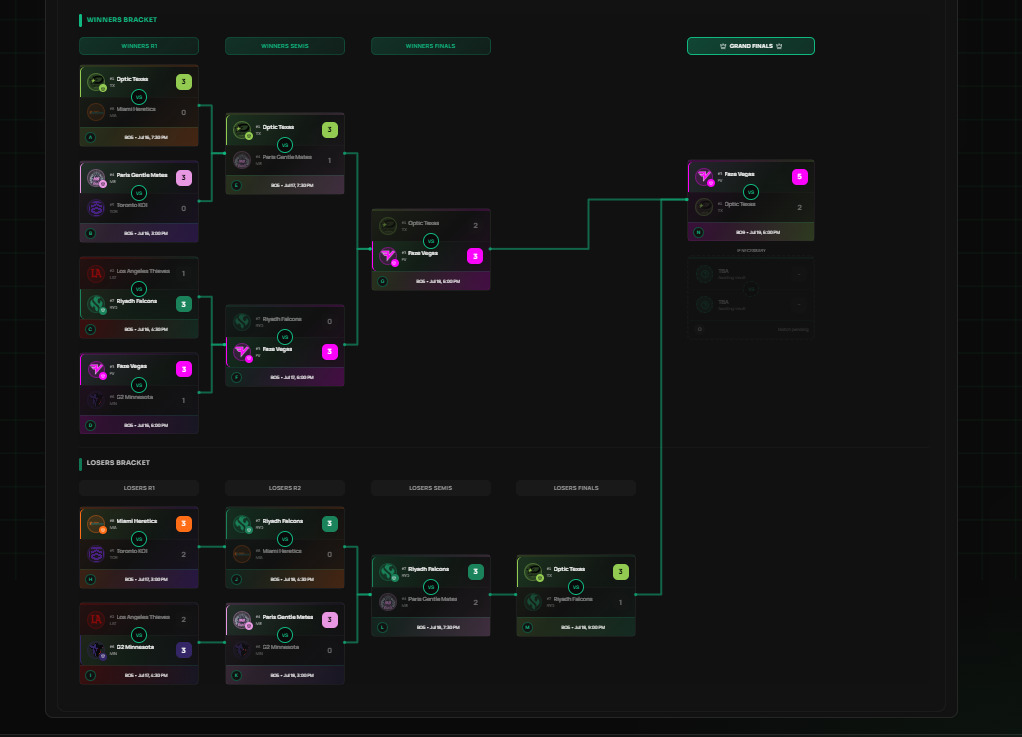
Task: Click the Optic Texas logo in Losers Finals match M
Action: (533, 572)
